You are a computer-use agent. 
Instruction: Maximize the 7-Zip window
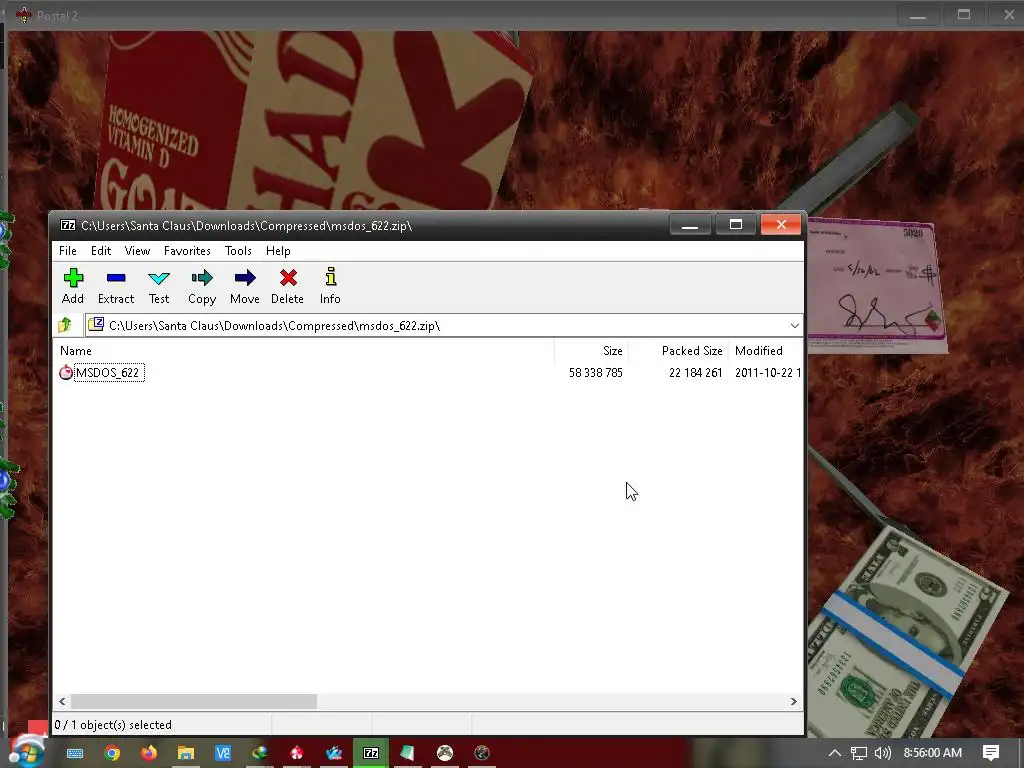click(736, 225)
